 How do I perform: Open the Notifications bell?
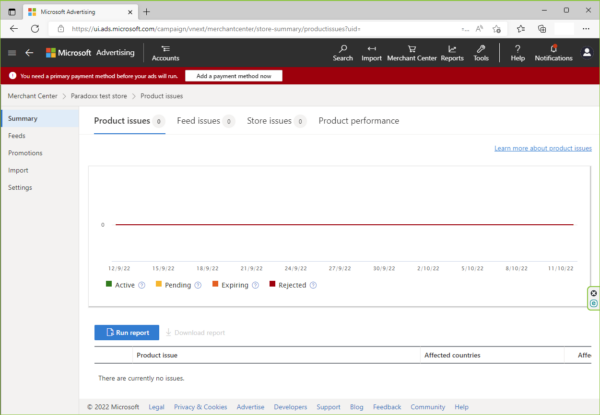553,53
